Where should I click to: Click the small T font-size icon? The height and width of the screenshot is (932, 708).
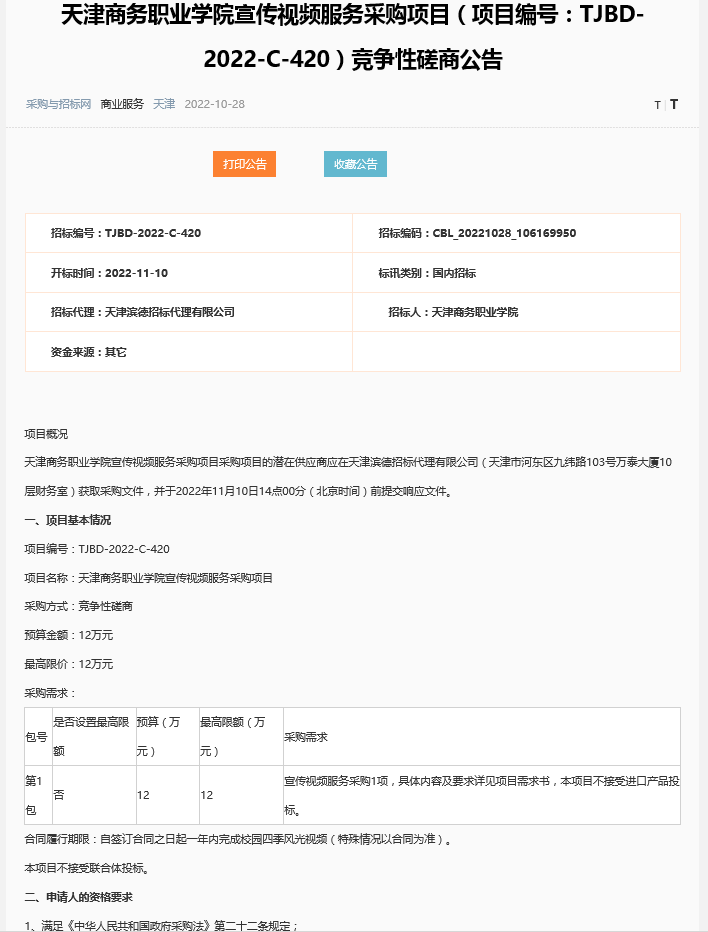(x=657, y=105)
